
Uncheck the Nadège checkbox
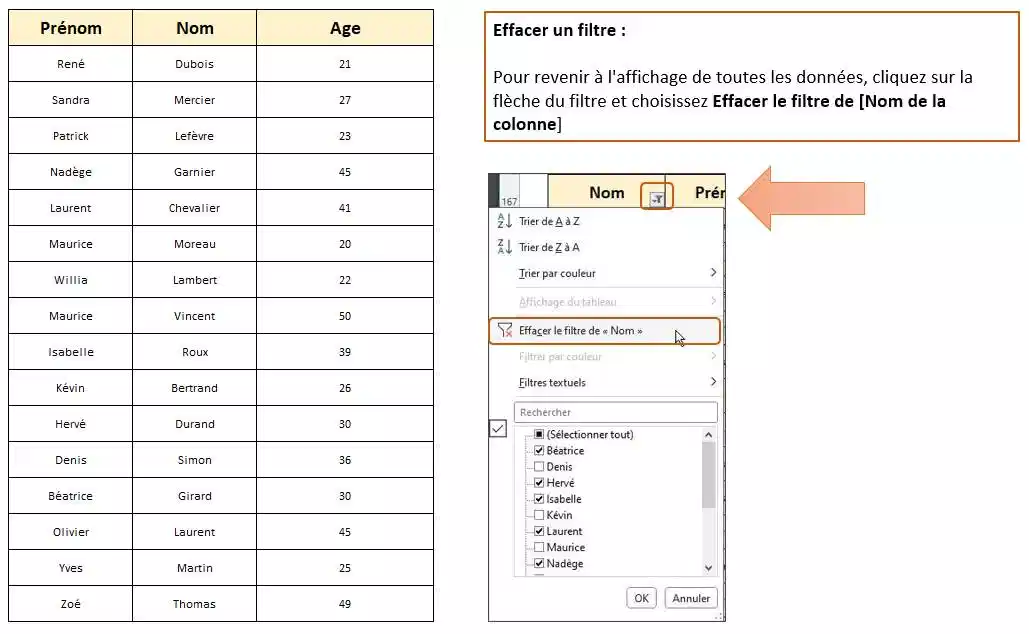click(539, 563)
